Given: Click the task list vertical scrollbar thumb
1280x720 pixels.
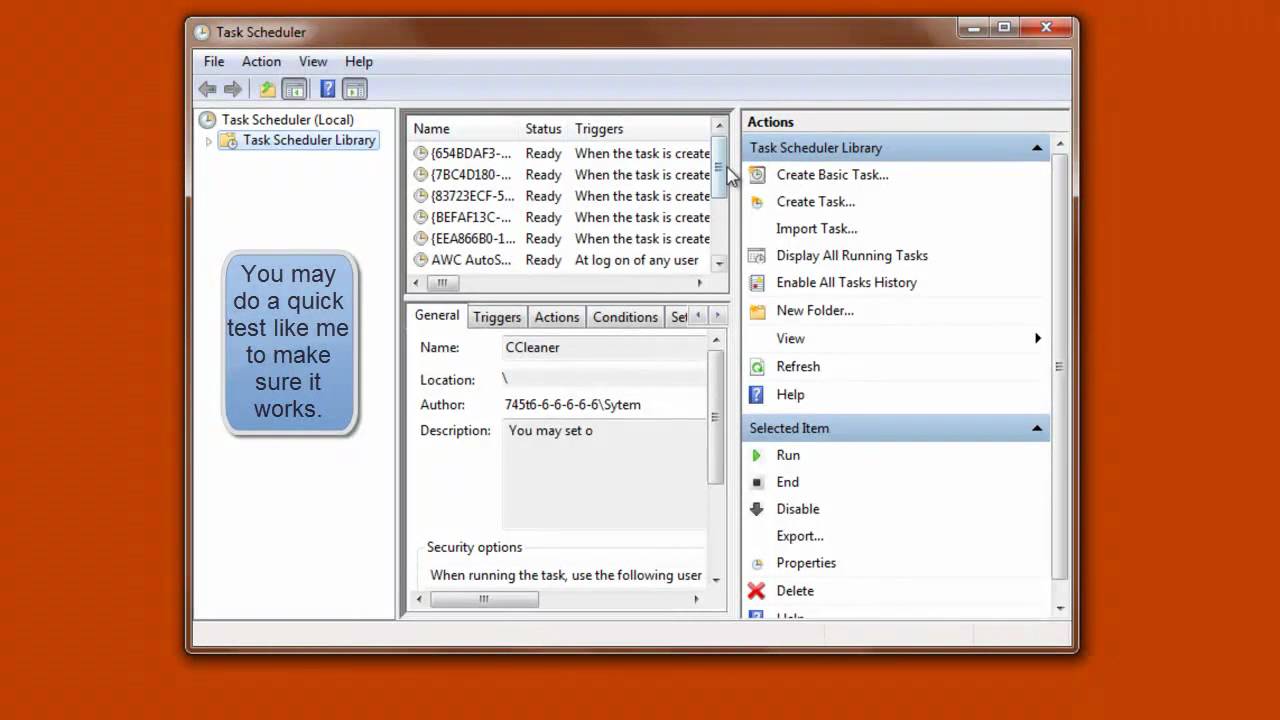Looking at the screenshot, I should [719, 166].
